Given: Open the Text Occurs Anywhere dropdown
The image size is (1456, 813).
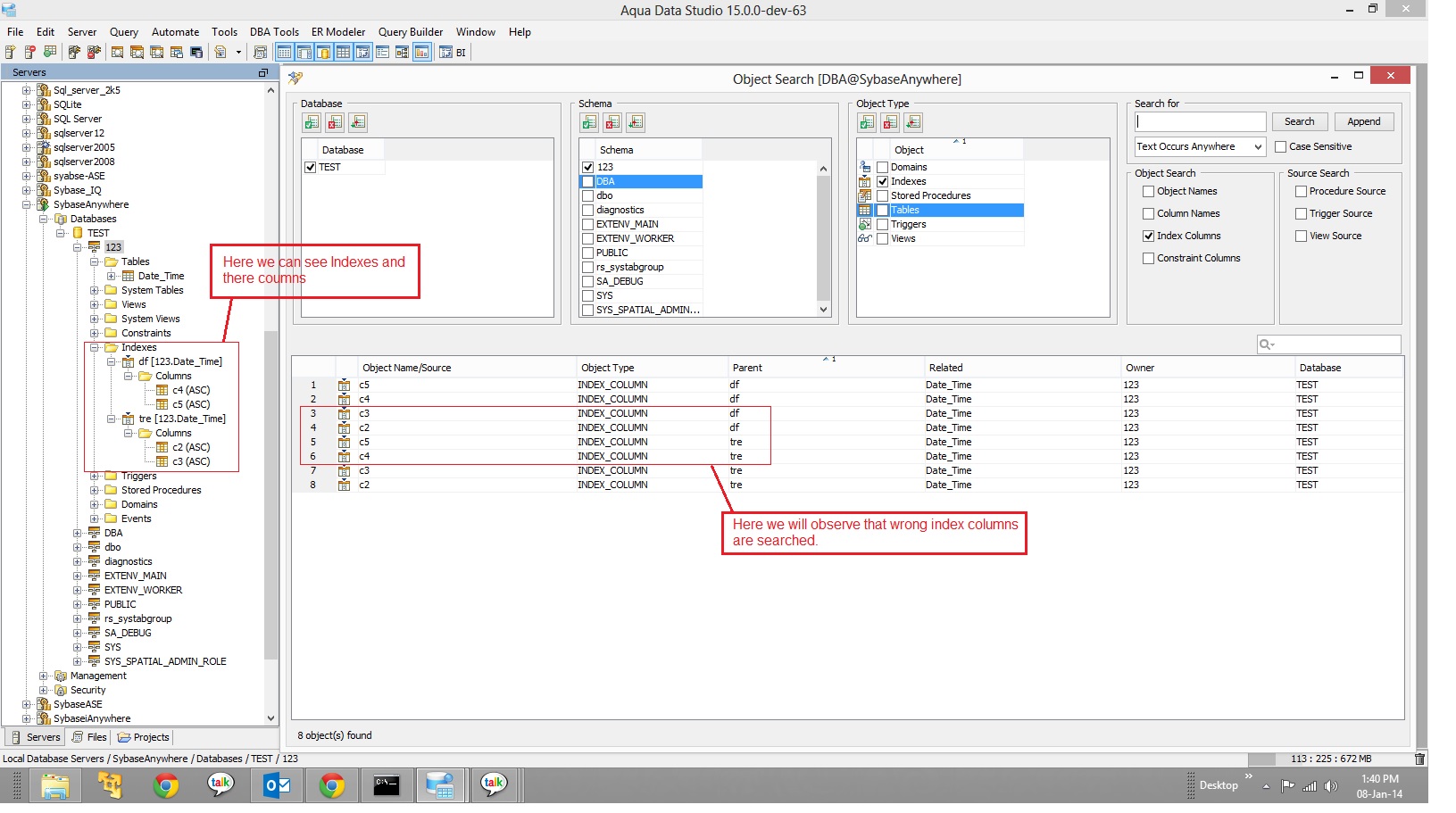Looking at the screenshot, I should pos(1200,146).
